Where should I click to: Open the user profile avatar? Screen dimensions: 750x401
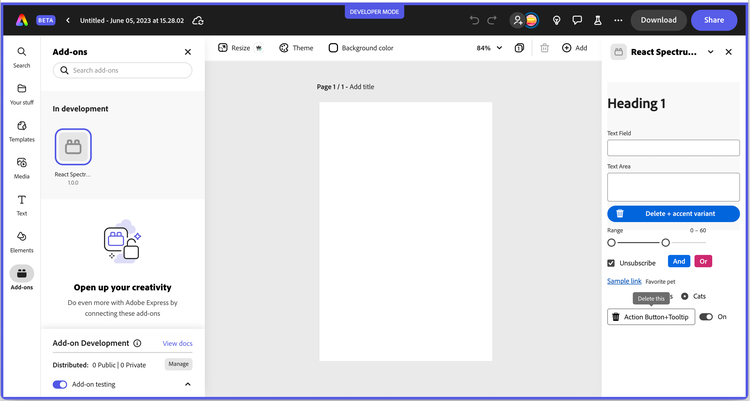[531, 20]
